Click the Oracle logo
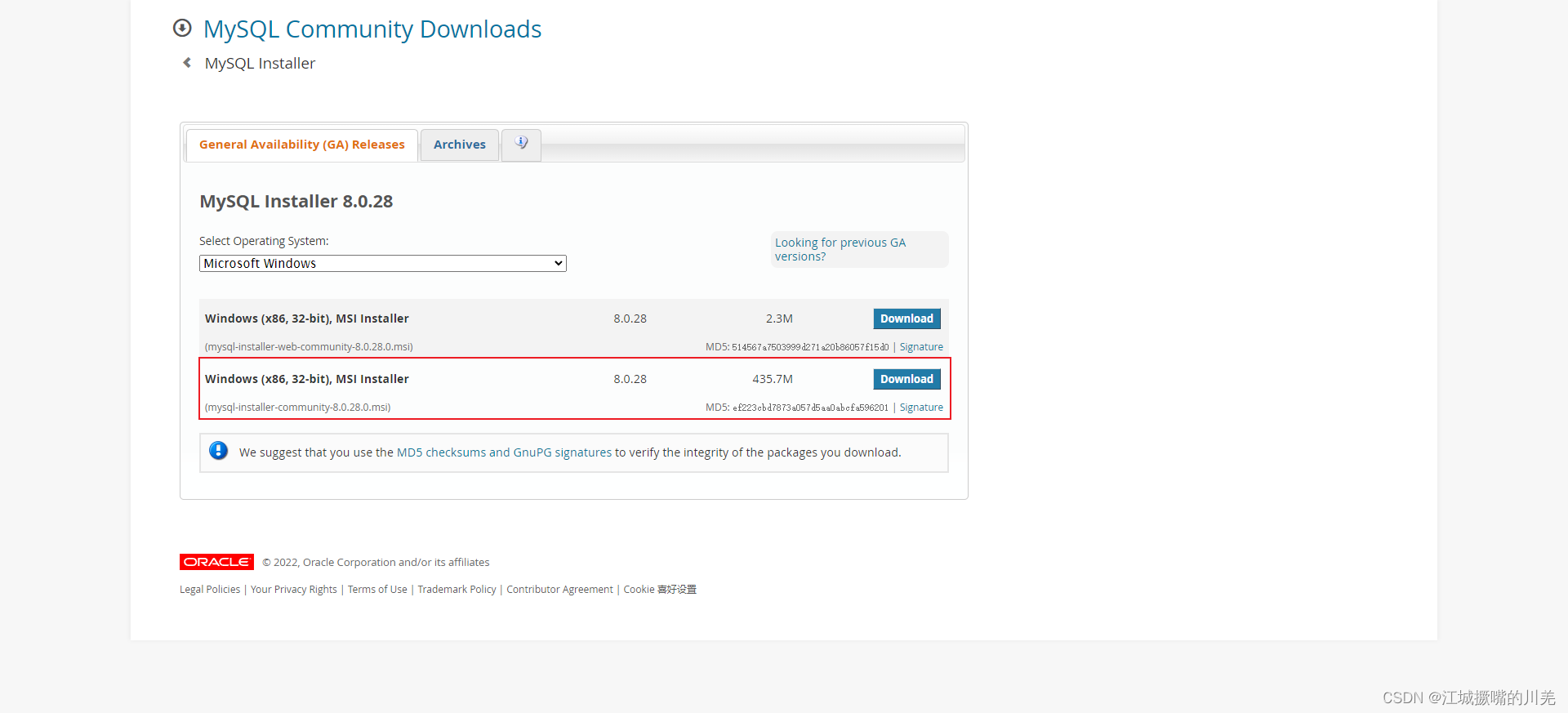The height and width of the screenshot is (713, 1568). [x=216, y=562]
